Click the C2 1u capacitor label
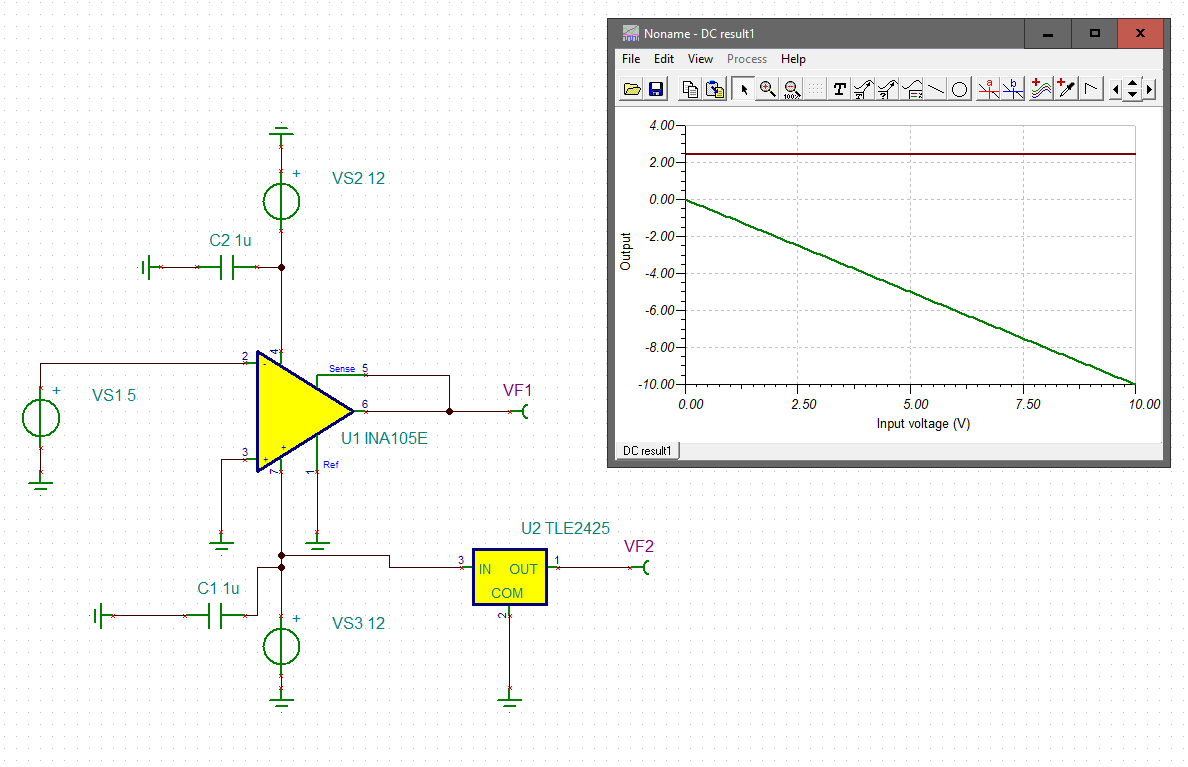 (x=230, y=240)
